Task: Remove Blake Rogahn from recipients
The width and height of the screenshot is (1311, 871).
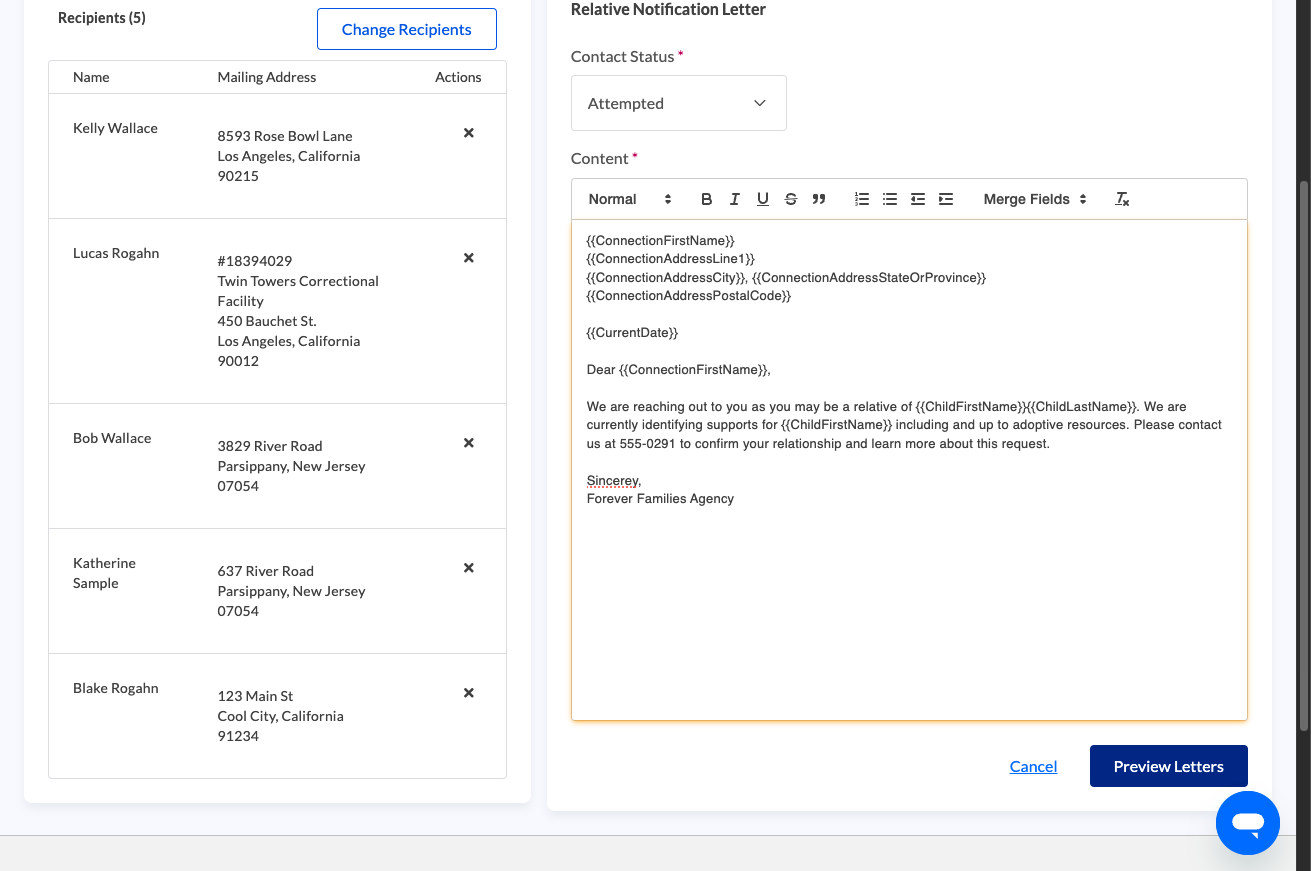Action: [x=468, y=693]
